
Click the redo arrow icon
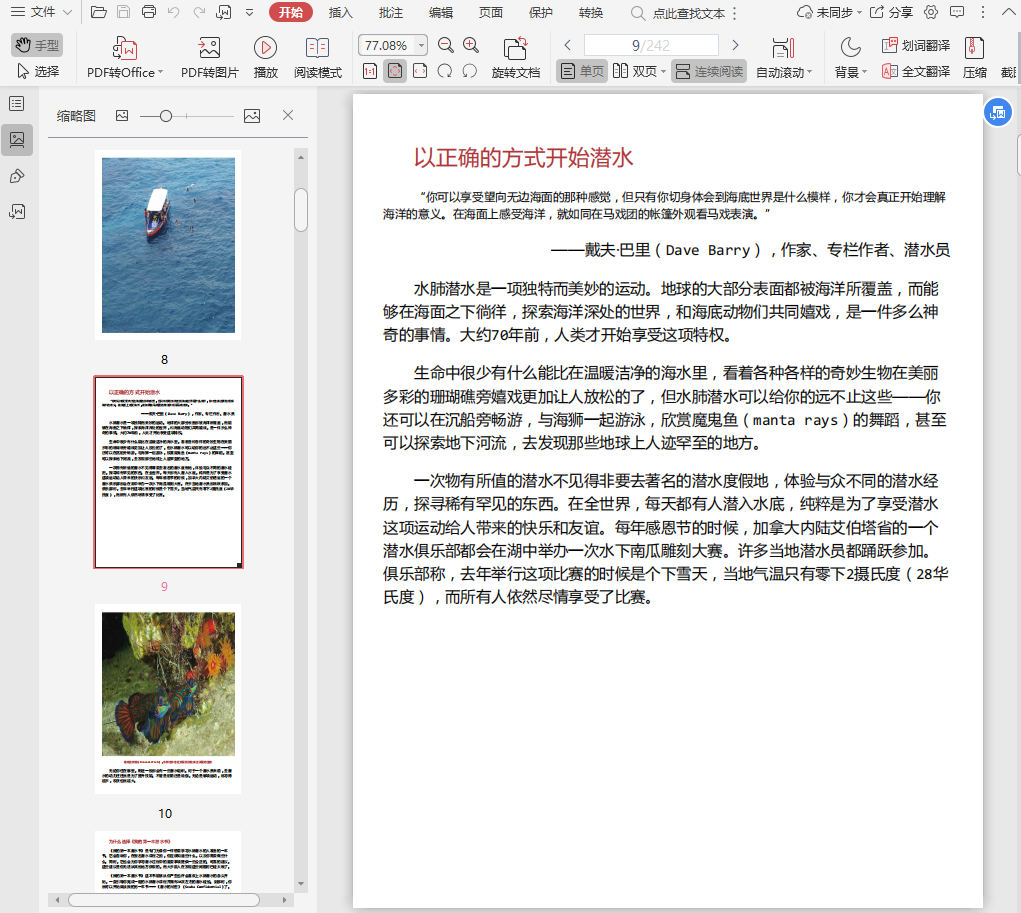(x=199, y=12)
